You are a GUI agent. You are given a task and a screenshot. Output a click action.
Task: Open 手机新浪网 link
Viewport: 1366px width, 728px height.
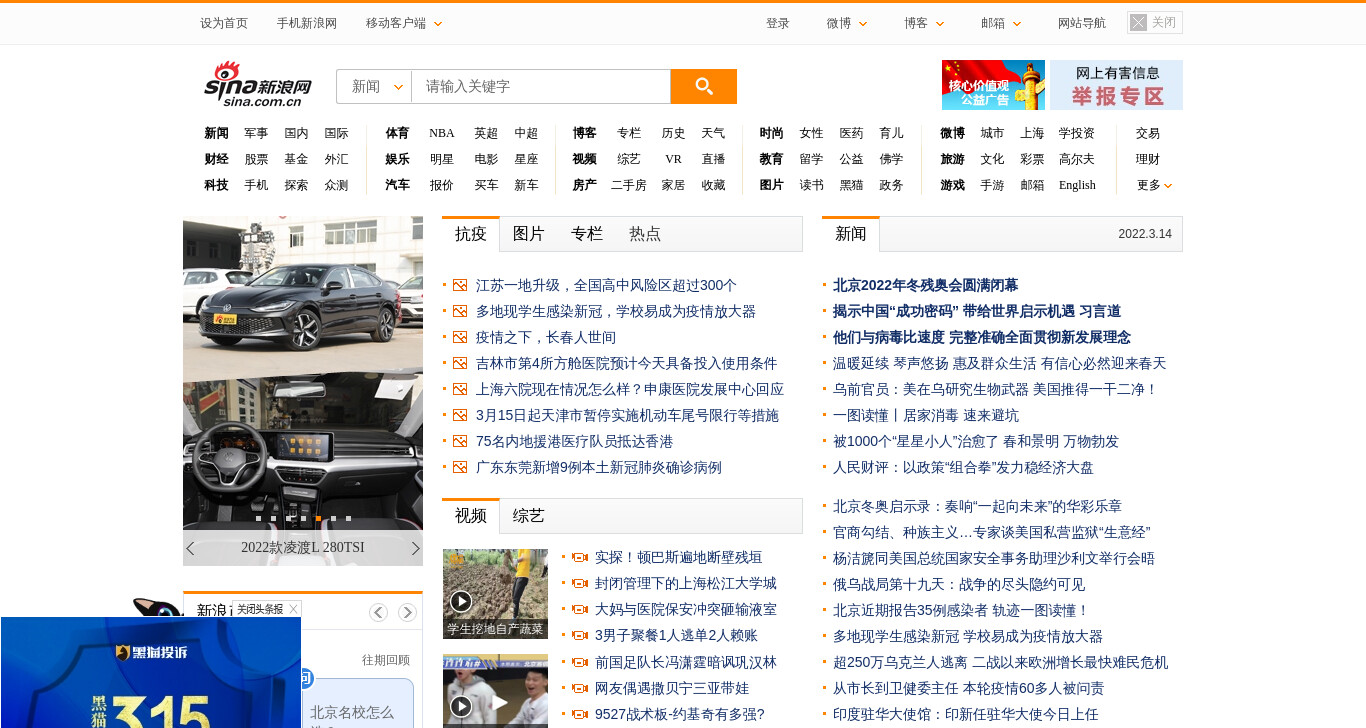point(307,23)
